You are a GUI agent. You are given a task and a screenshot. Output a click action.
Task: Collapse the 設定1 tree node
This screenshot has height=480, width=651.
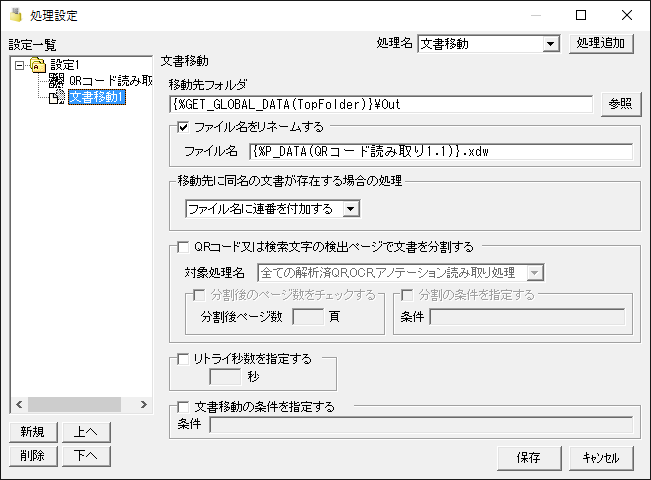coord(20,65)
